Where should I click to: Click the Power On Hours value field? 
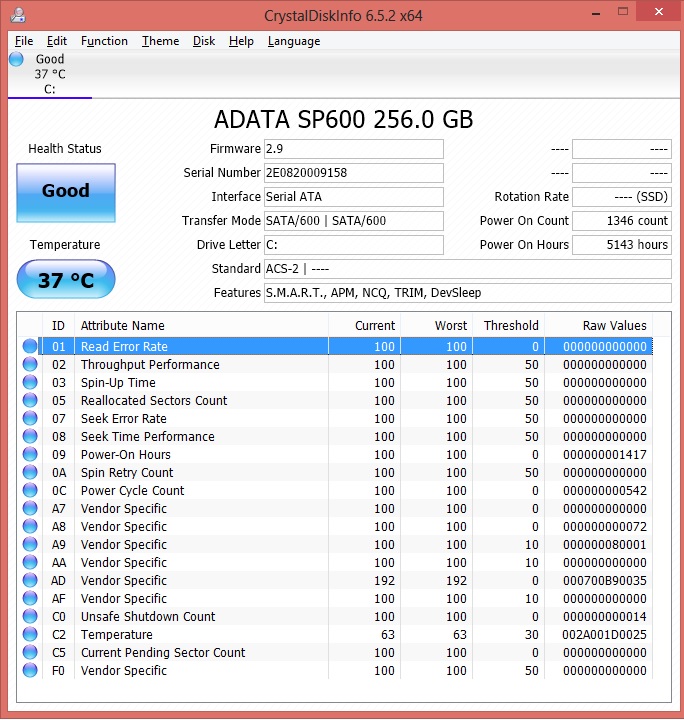tap(622, 245)
